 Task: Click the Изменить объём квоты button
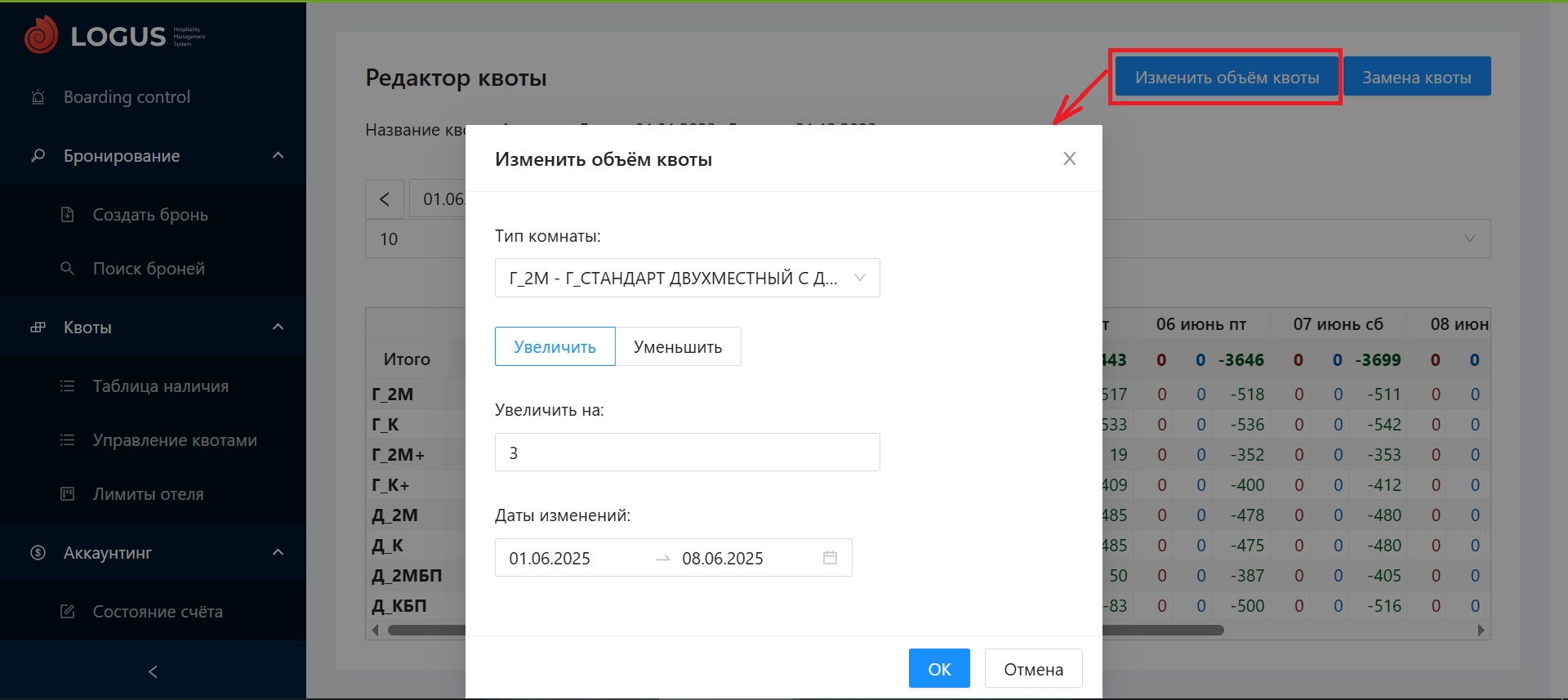pyautogui.click(x=1227, y=77)
